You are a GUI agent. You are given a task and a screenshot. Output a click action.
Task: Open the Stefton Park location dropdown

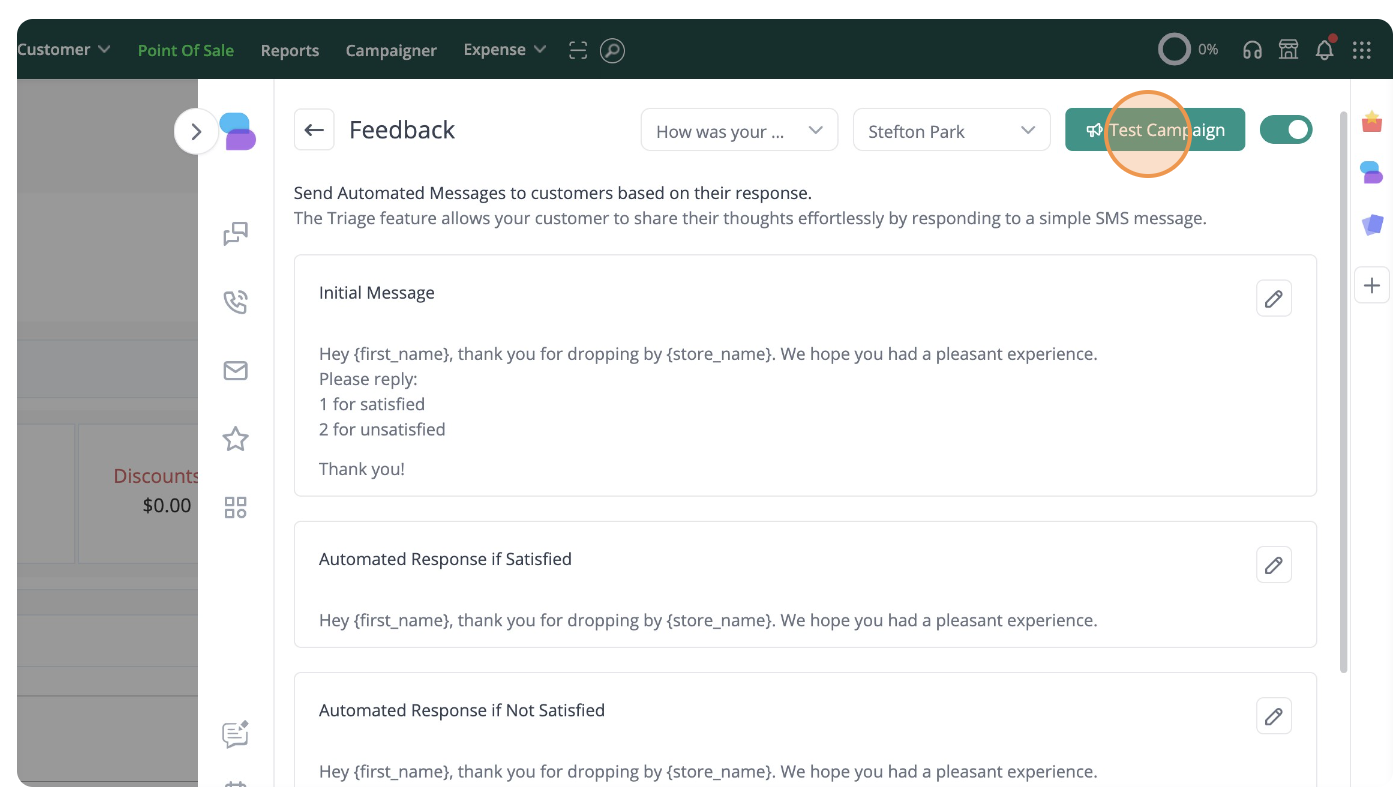click(x=951, y=131)
